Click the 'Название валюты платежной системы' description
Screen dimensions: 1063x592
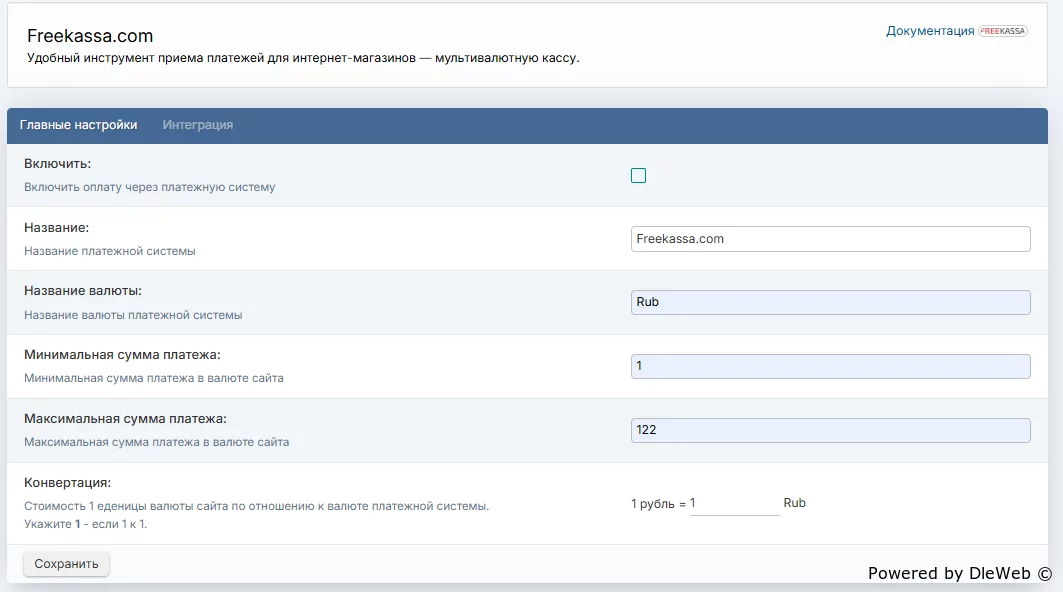tap(133, 315)
